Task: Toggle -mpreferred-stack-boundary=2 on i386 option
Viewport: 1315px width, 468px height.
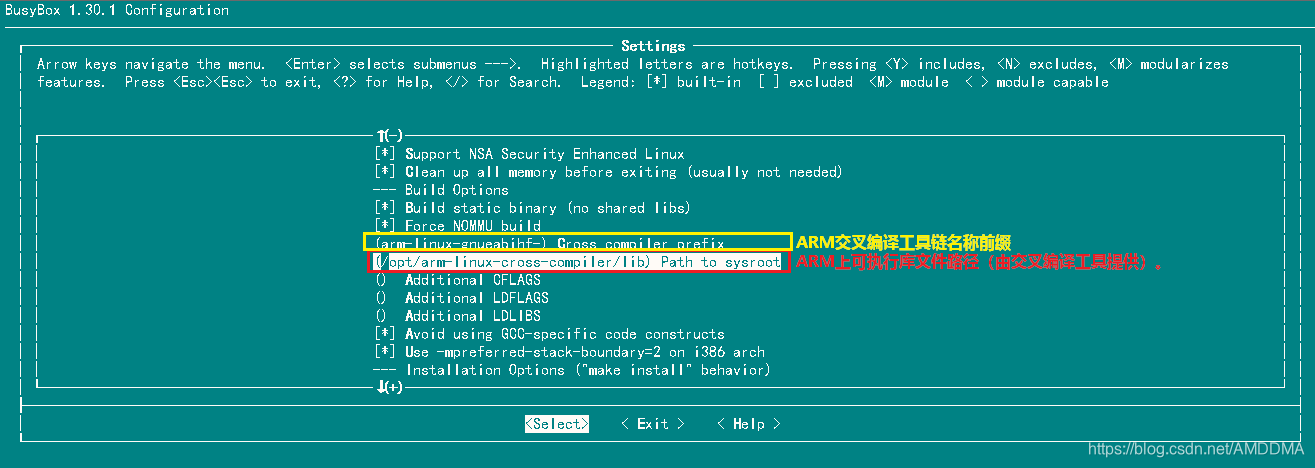Action: [x=569, y=352]
